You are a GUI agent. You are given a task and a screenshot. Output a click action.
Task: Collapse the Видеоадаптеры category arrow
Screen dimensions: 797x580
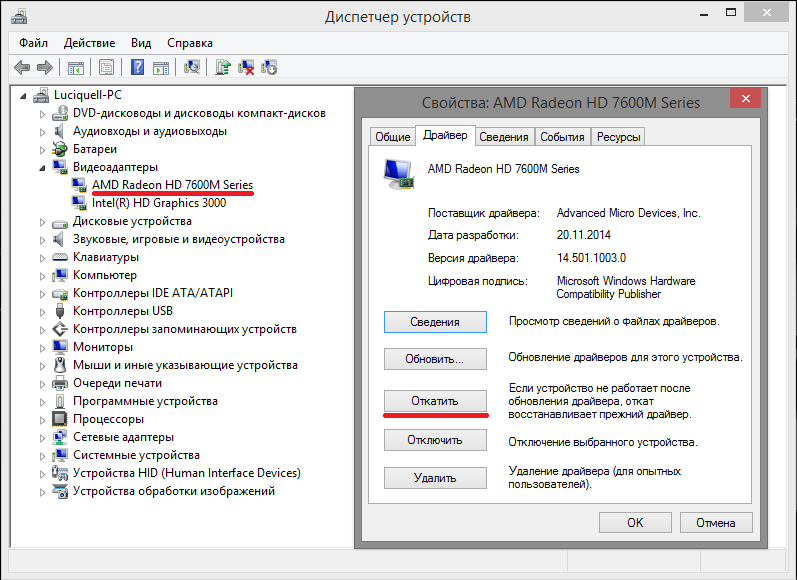[42, 168]
